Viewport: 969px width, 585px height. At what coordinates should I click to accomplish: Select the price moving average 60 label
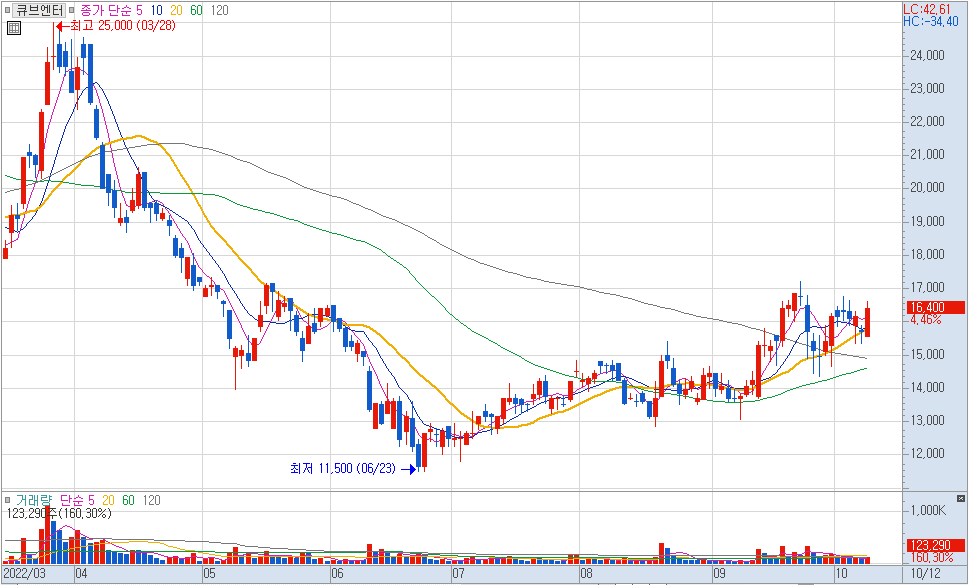(196, 11)
